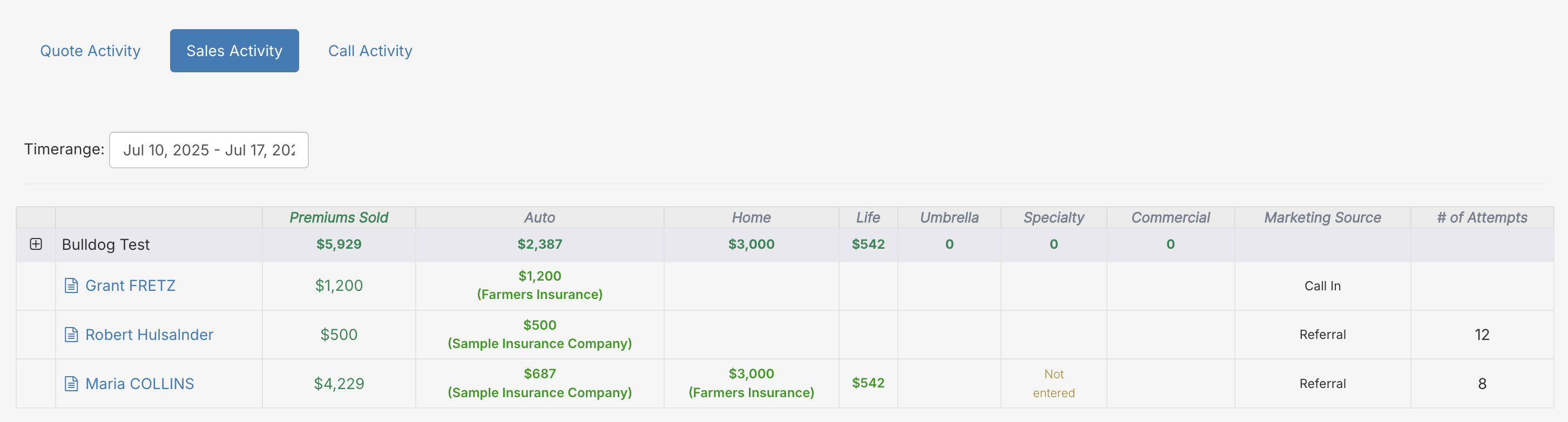Select the Sales Activity tab
Image resolution: width=1568 pixels, height=422 pixels.
click(234, 51)
